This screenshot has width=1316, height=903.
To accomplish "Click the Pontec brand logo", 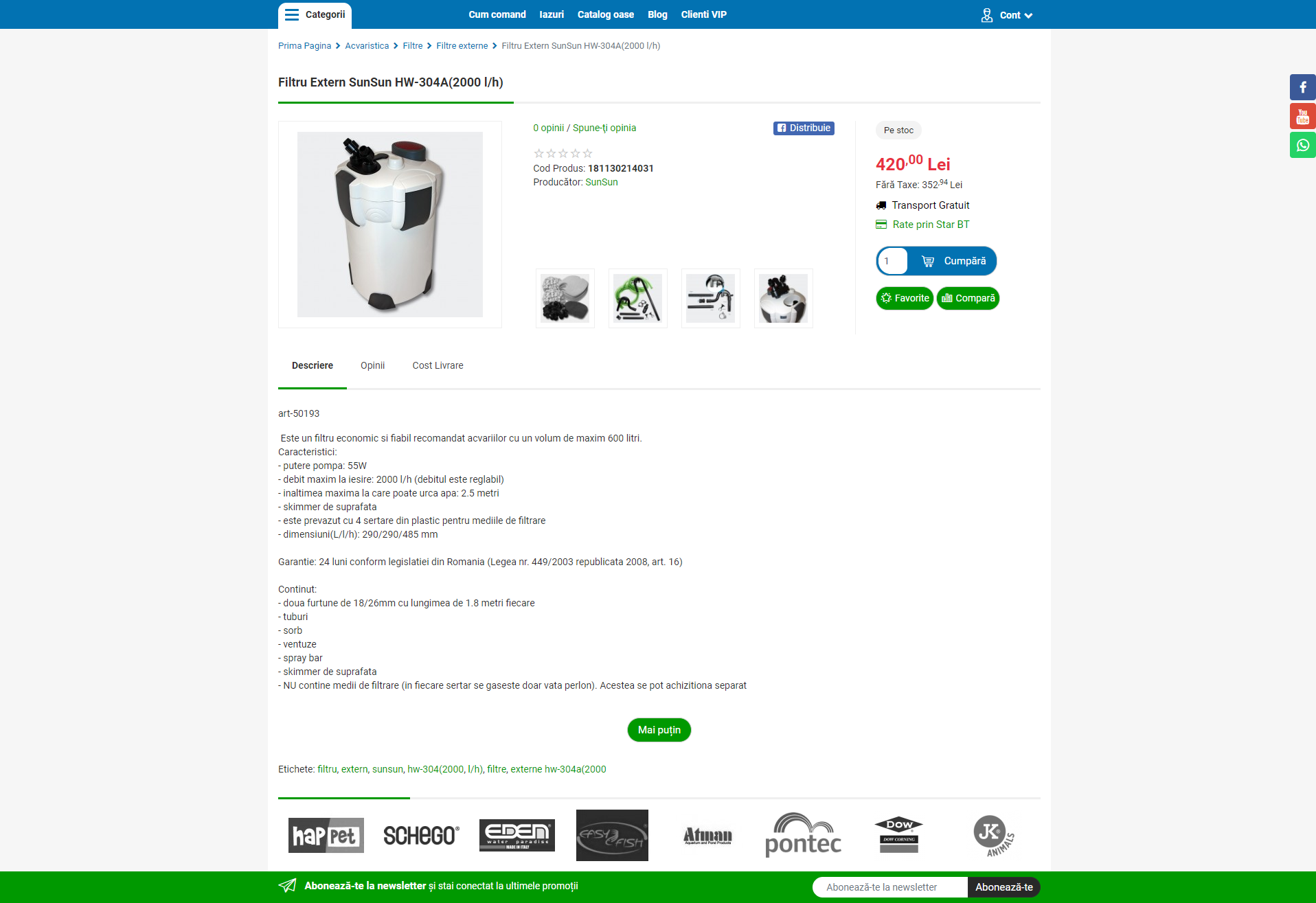I will [x=803, y=835].
